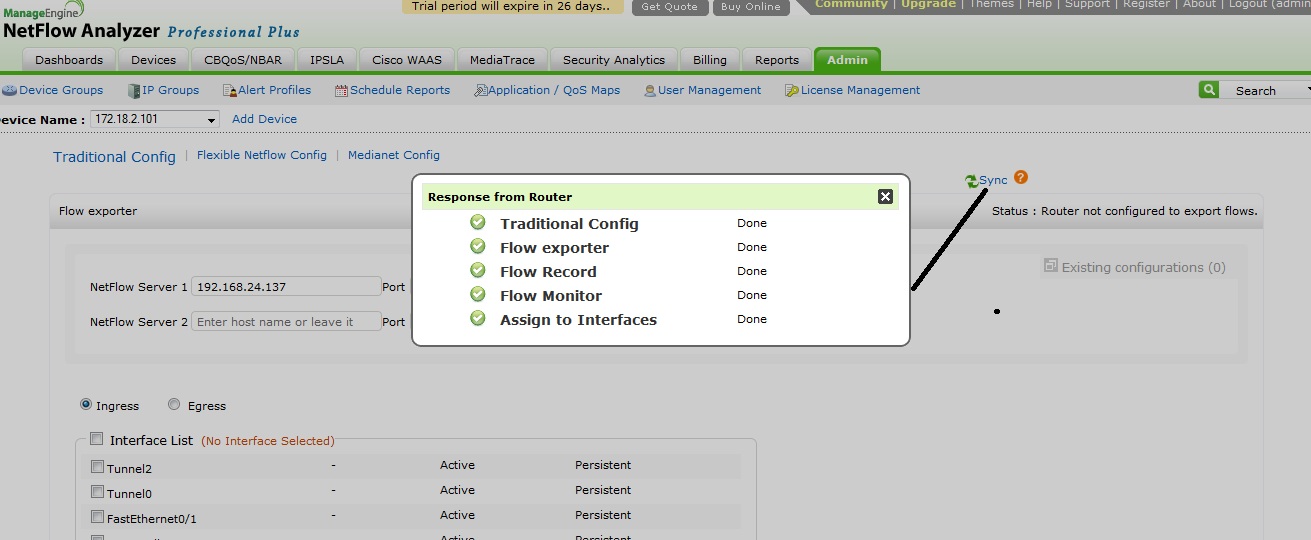
Task: Click the Buy Online button
Action: 751,6
